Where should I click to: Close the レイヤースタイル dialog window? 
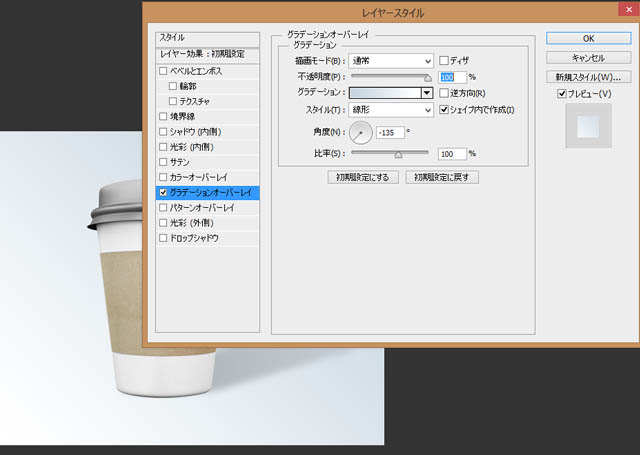625,12
